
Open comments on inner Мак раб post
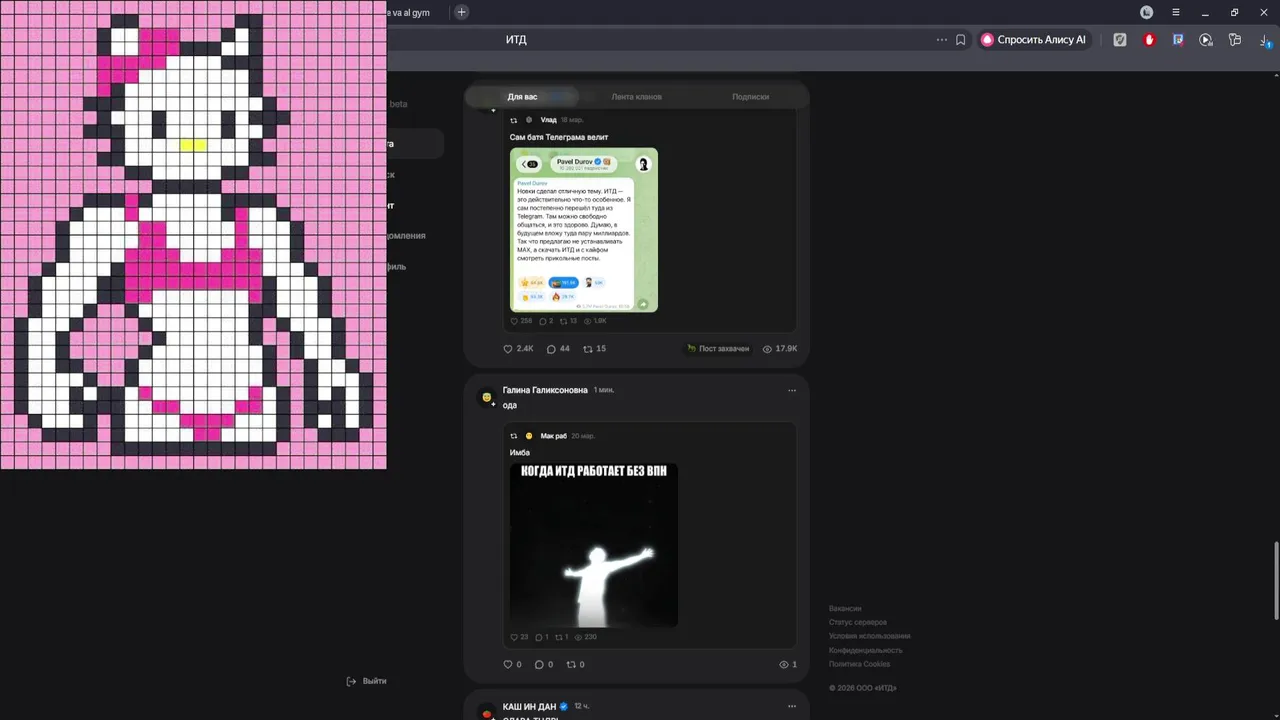pos(542,637)
